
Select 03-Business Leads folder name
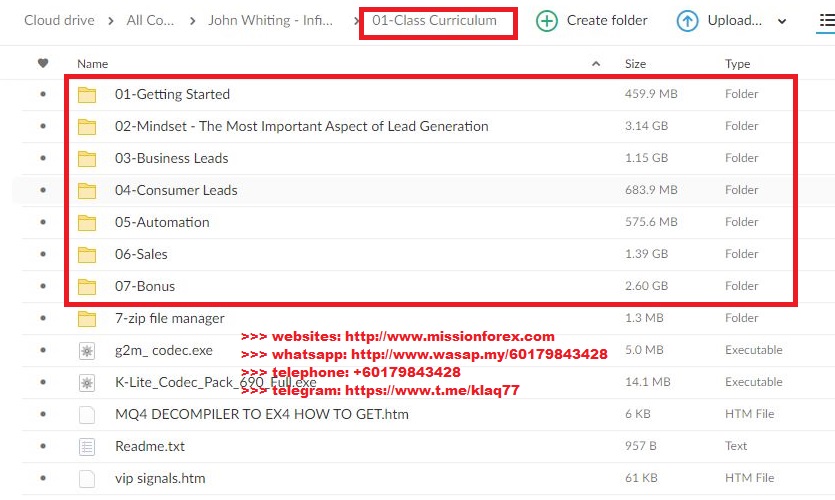pyautogui.click(x=171, y=158)
